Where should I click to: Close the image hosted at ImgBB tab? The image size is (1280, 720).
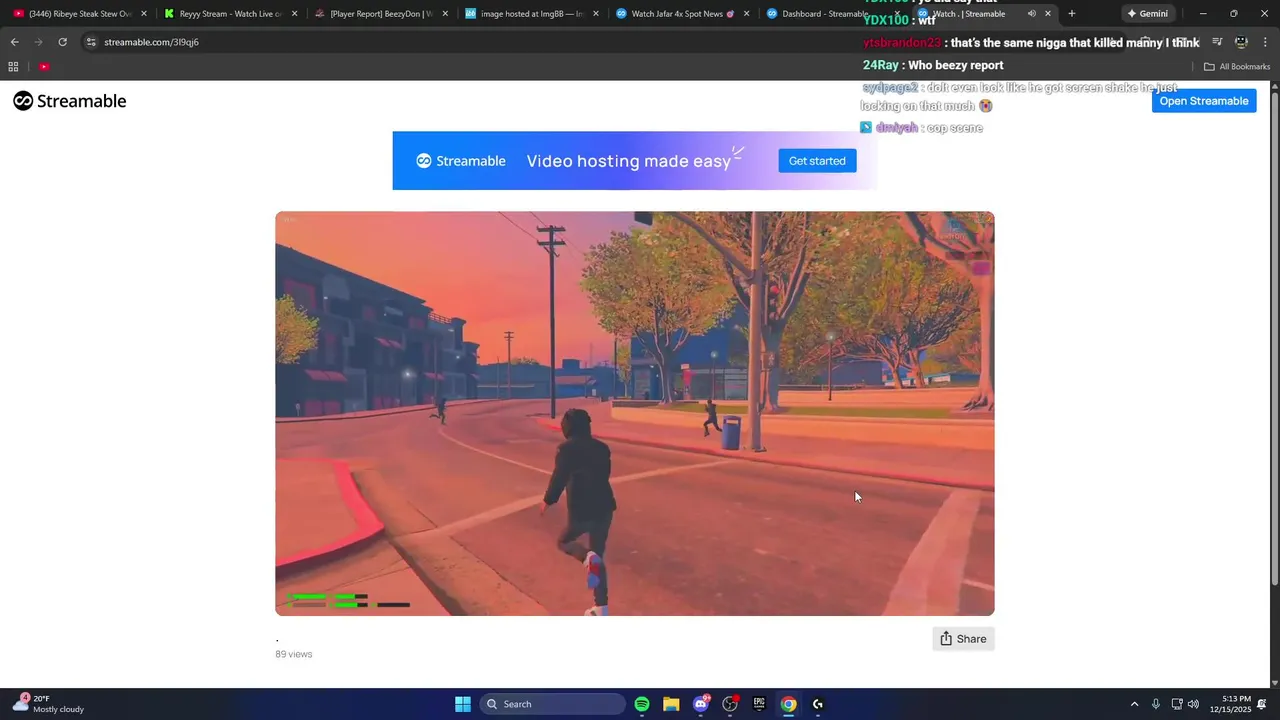click(596, 14)
